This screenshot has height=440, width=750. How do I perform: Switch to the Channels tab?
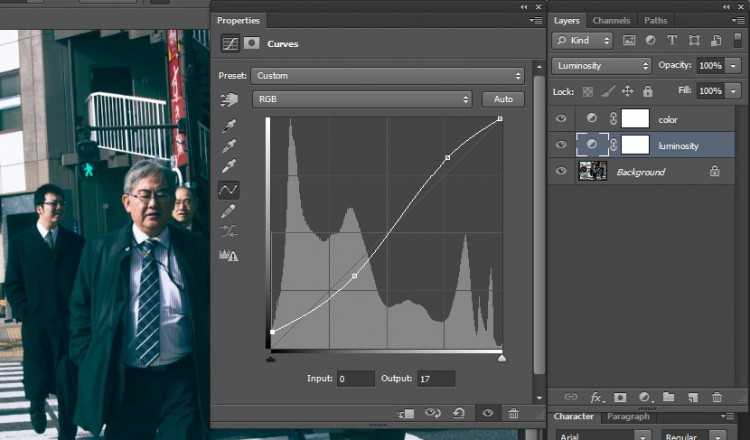tap(611, 20)
